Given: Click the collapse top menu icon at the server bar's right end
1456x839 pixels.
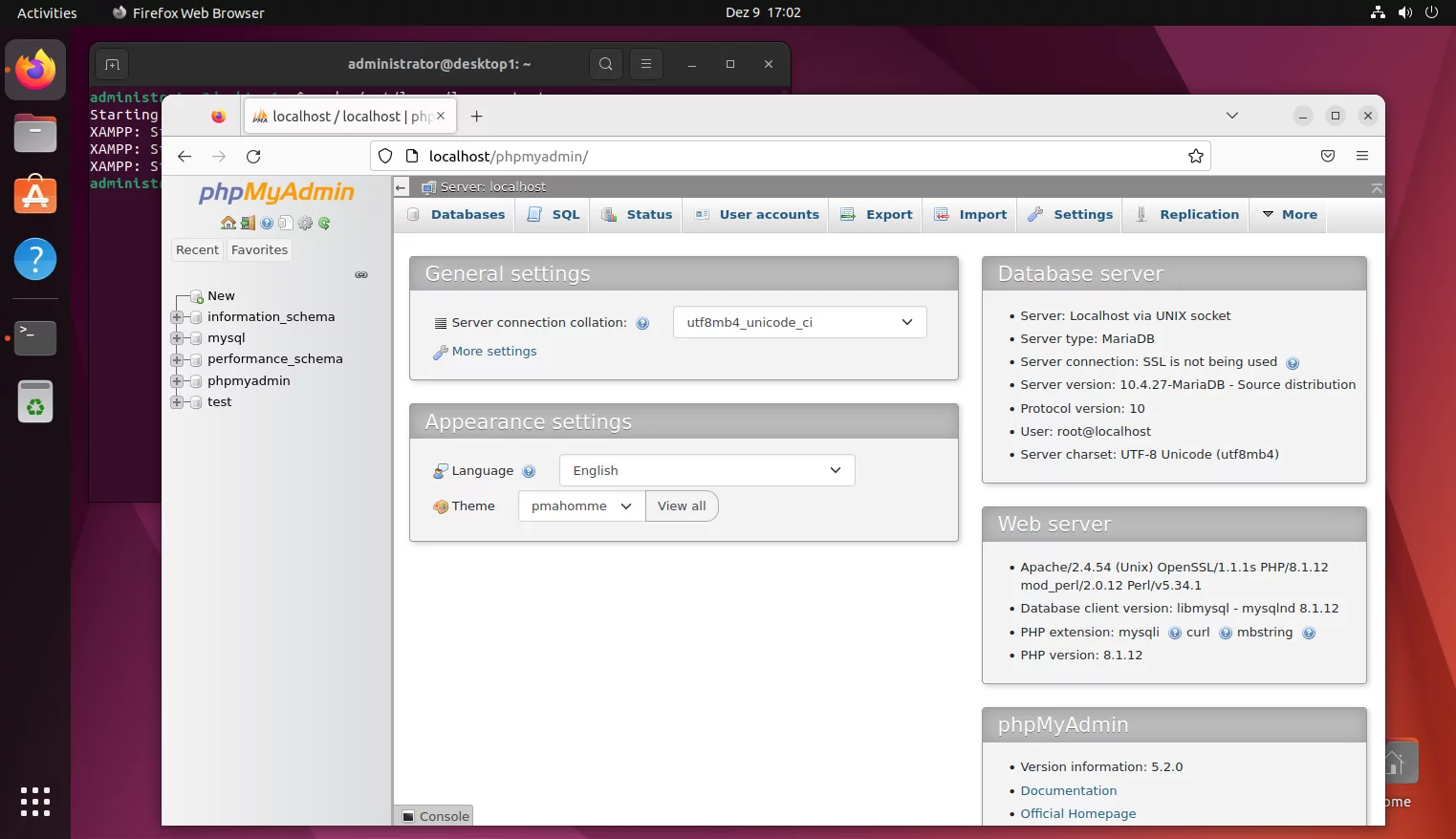Looking at the screenshot, I should pyautogui.click(x=1377, y=187).
